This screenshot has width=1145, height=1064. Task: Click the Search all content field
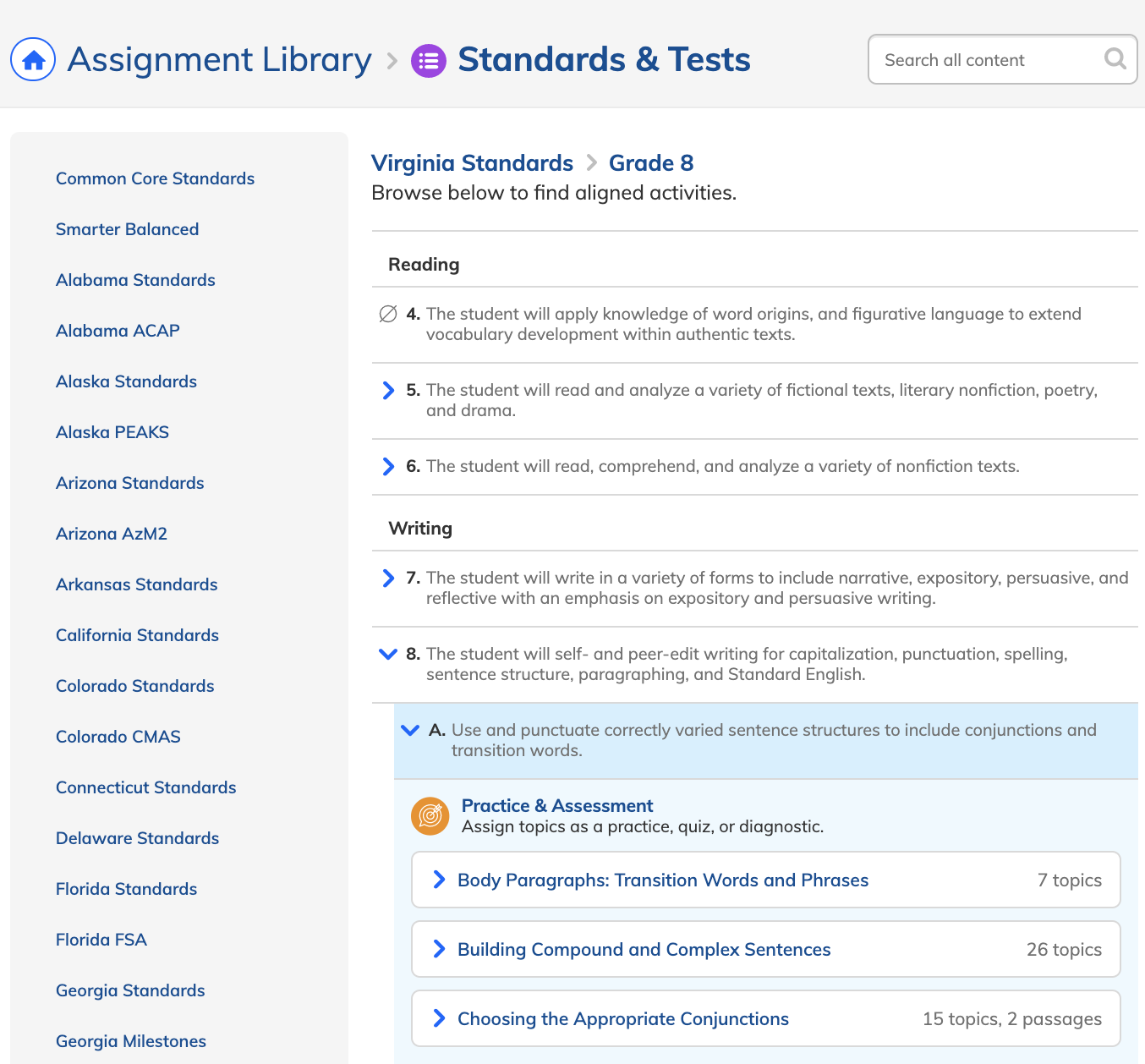click(x=1003, y=59)
